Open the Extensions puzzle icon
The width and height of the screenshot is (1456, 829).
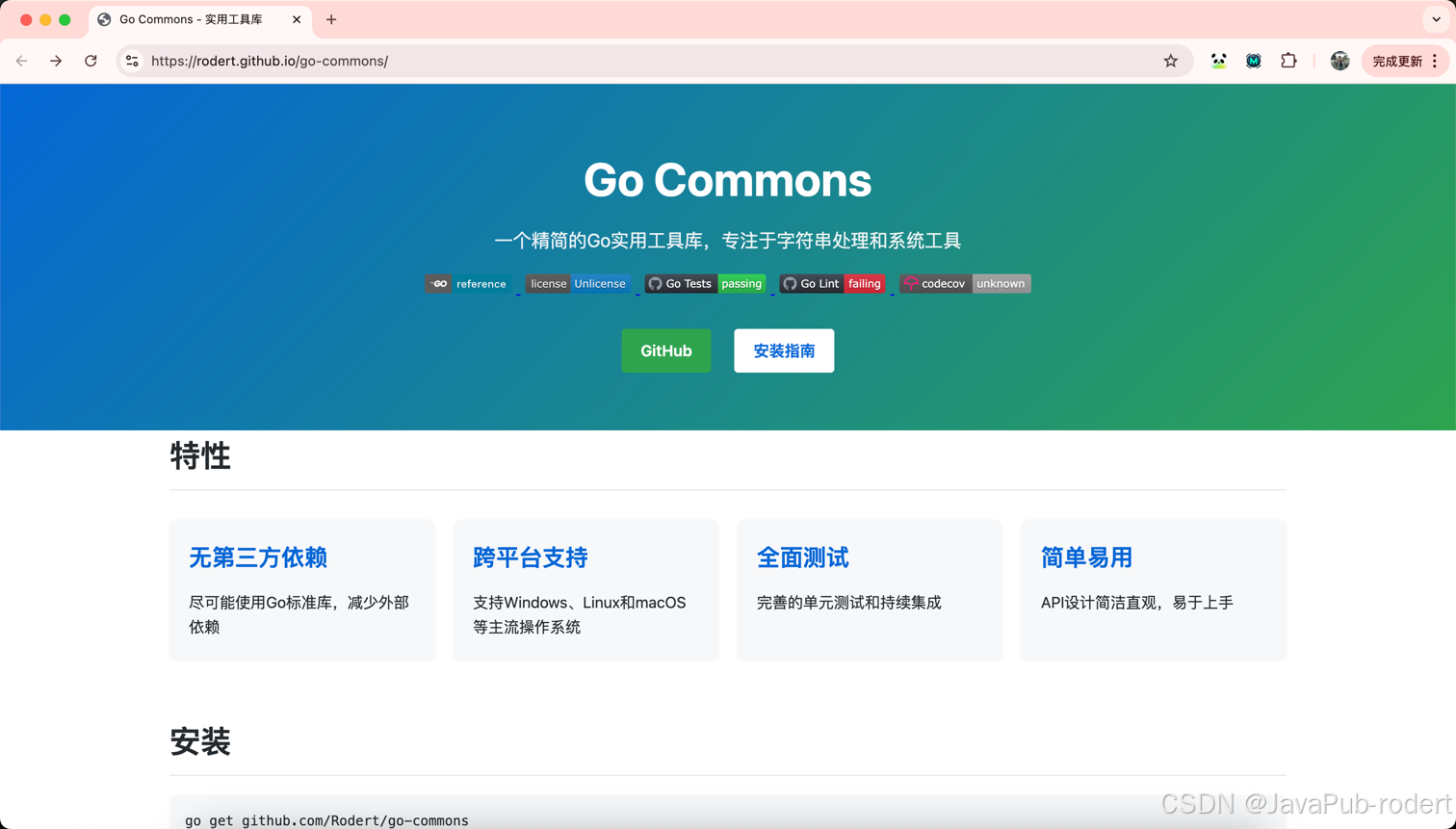pos(1288,61)
